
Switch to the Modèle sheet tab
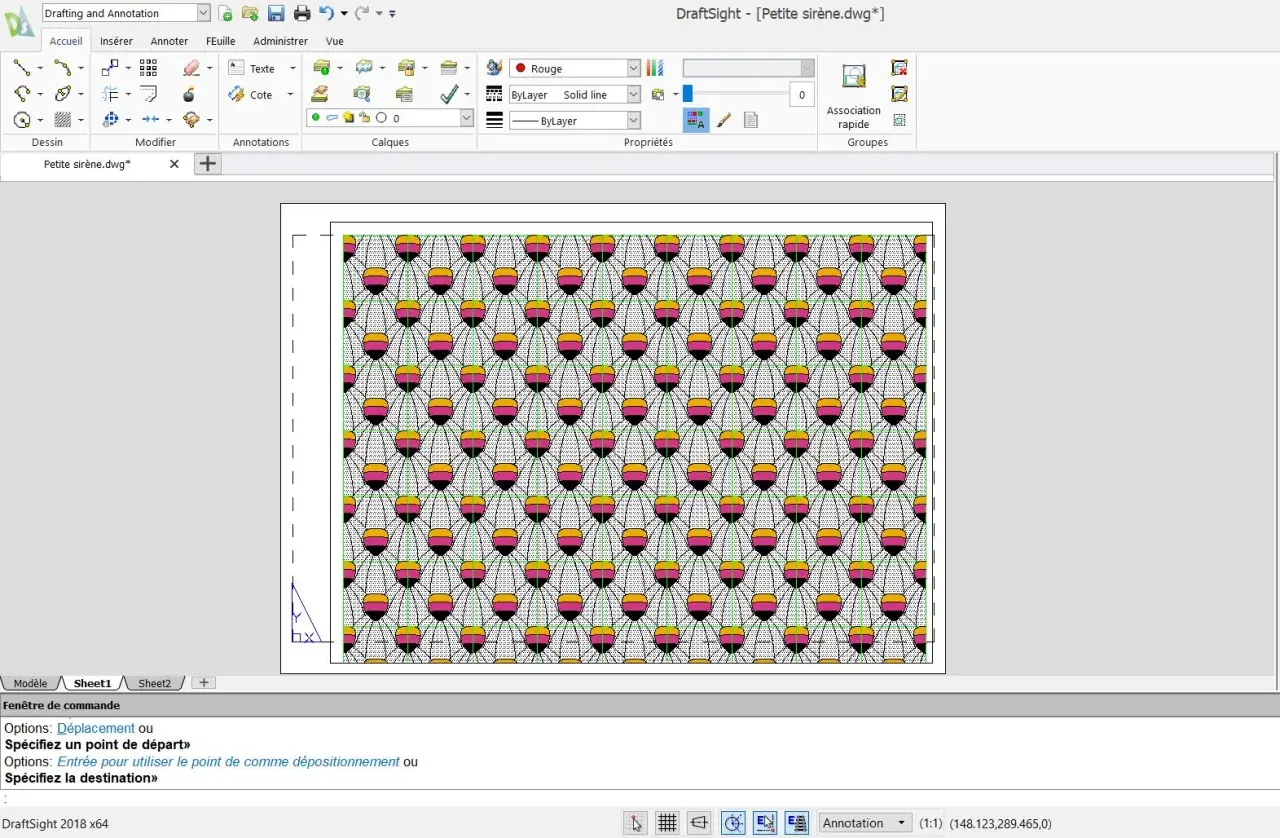[30, 683]
